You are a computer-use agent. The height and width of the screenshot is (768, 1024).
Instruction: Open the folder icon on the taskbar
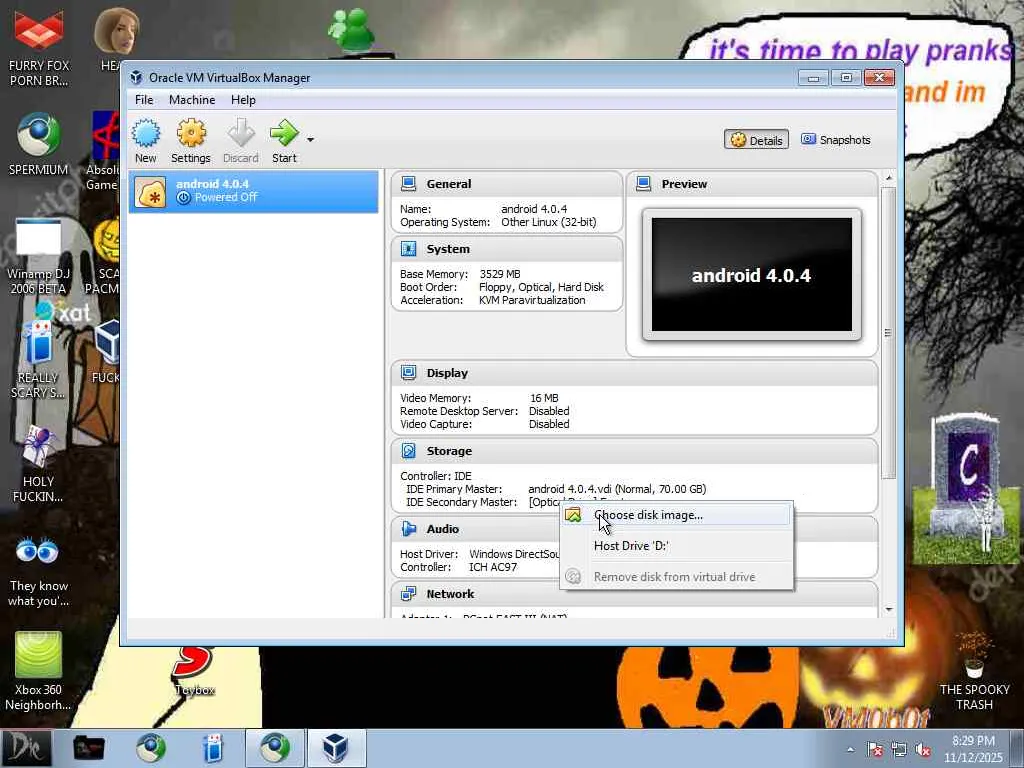click(89, 748)
